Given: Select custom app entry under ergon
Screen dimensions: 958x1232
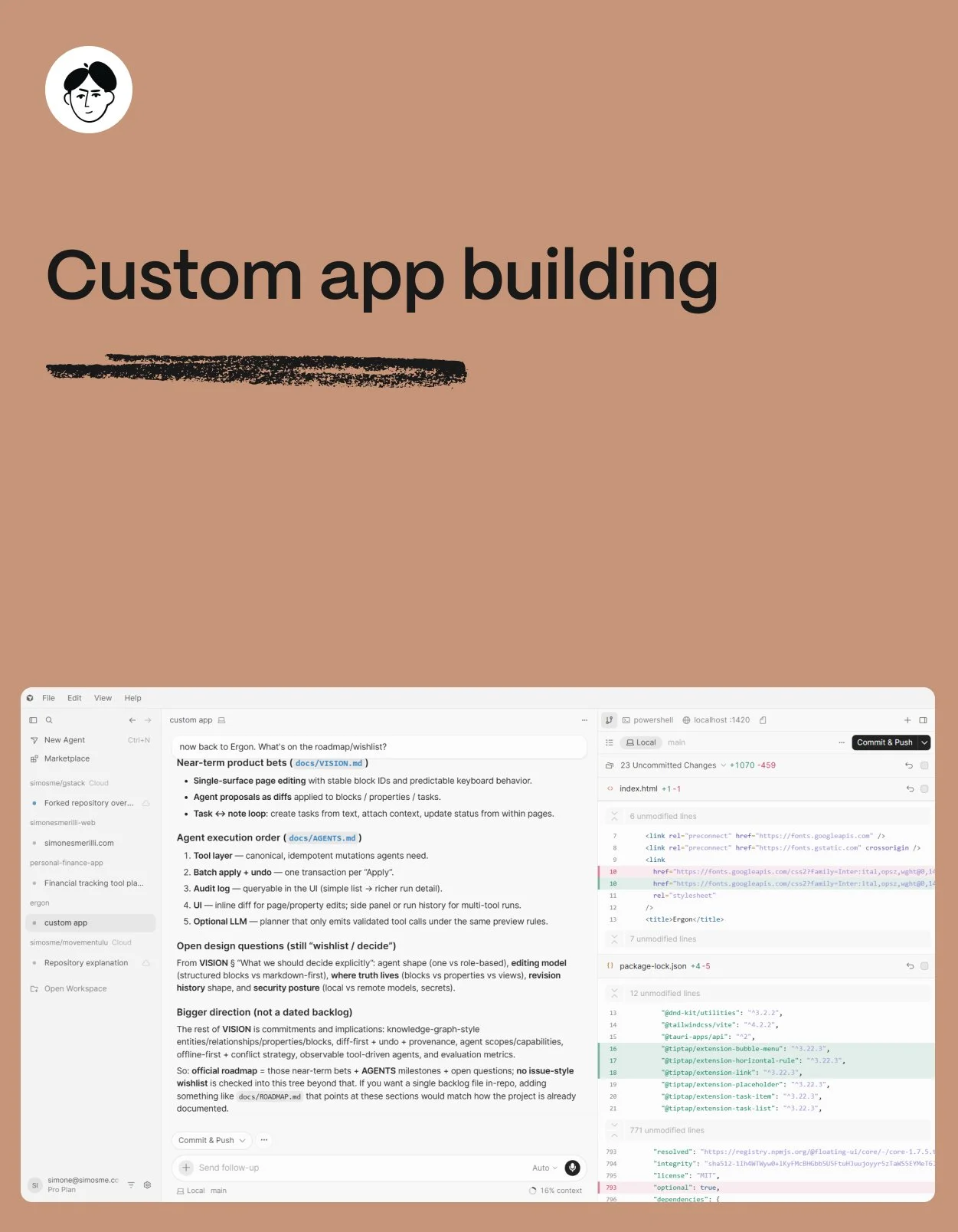Looking at the screenshot, I should click(90, 923).
